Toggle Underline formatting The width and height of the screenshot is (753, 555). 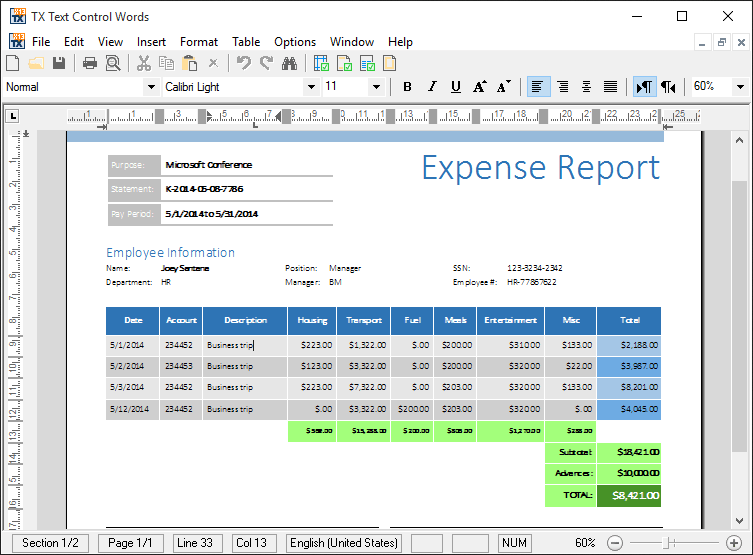coord(456,87)
